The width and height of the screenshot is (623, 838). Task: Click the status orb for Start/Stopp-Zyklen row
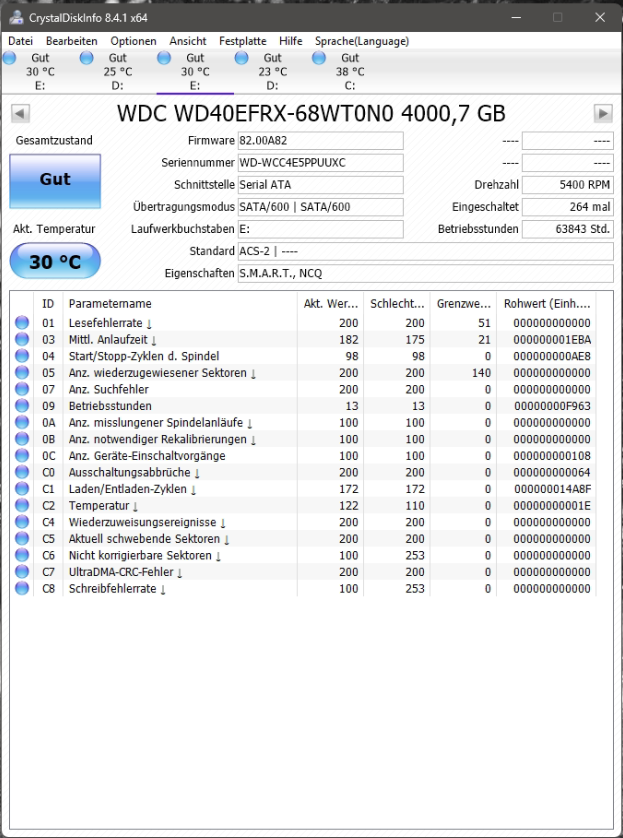[x=22, y=356]
